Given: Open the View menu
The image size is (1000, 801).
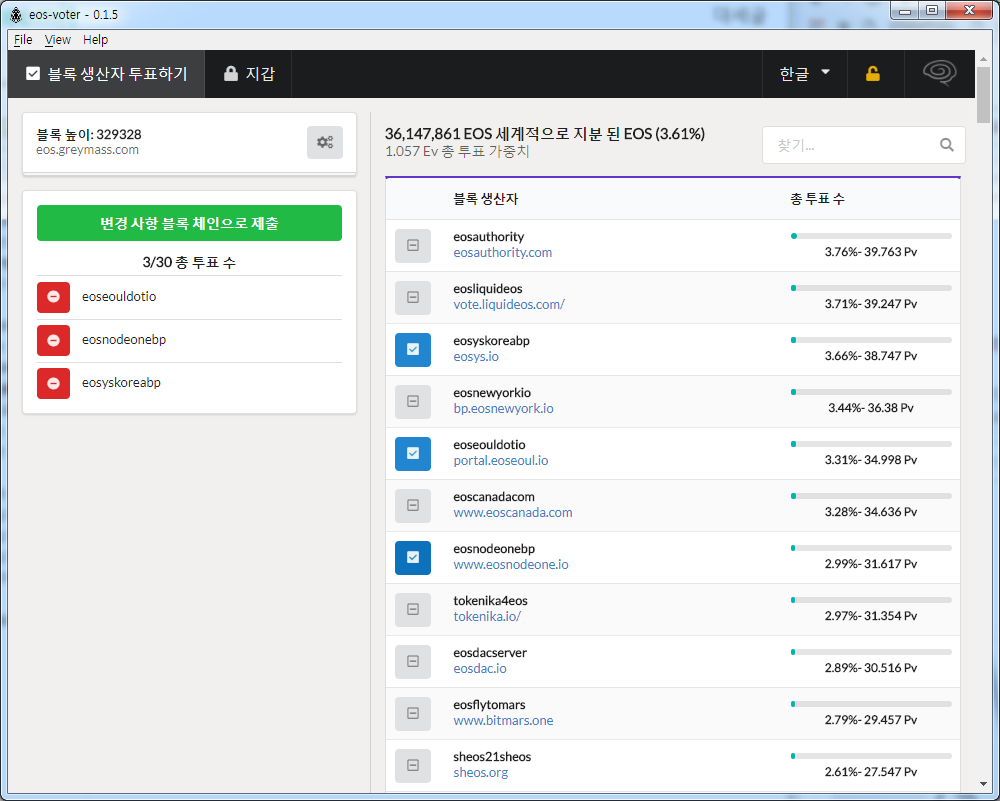Looking at the screenshot, I should [57, 40].
